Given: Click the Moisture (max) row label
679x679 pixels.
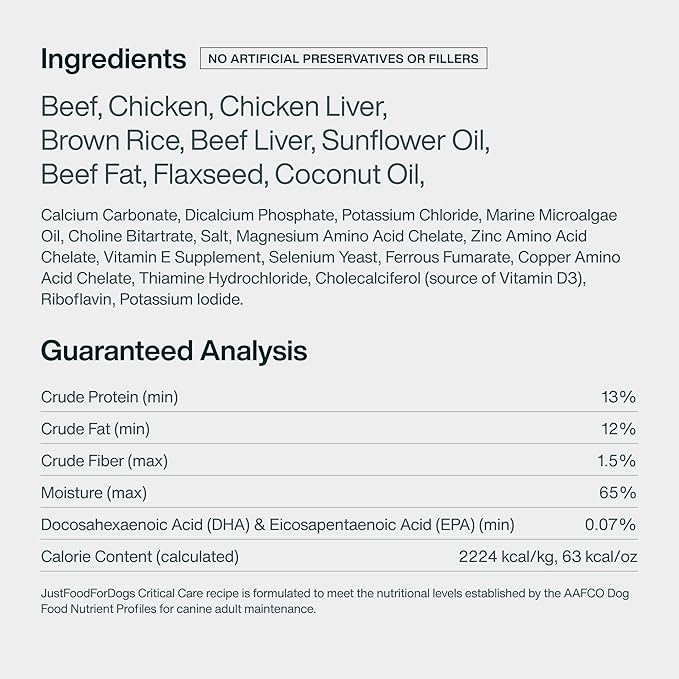Looking at the screenshot, I should coord(94,493).
